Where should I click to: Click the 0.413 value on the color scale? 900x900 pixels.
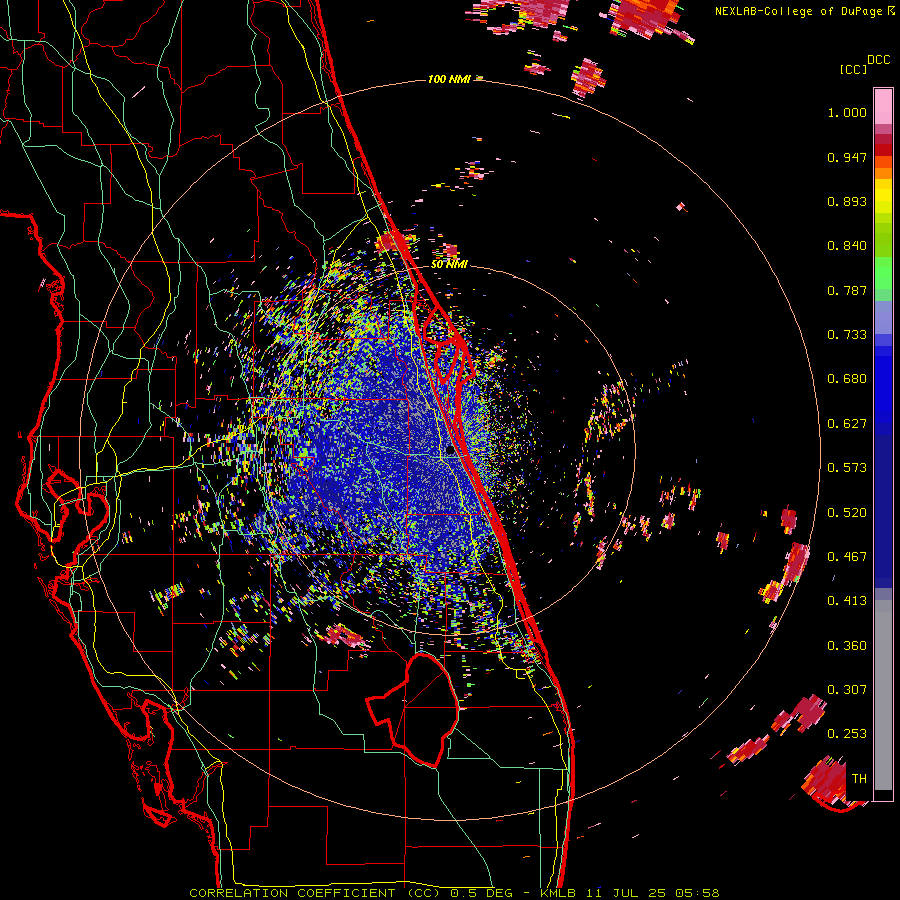click(x=847, y=601)
